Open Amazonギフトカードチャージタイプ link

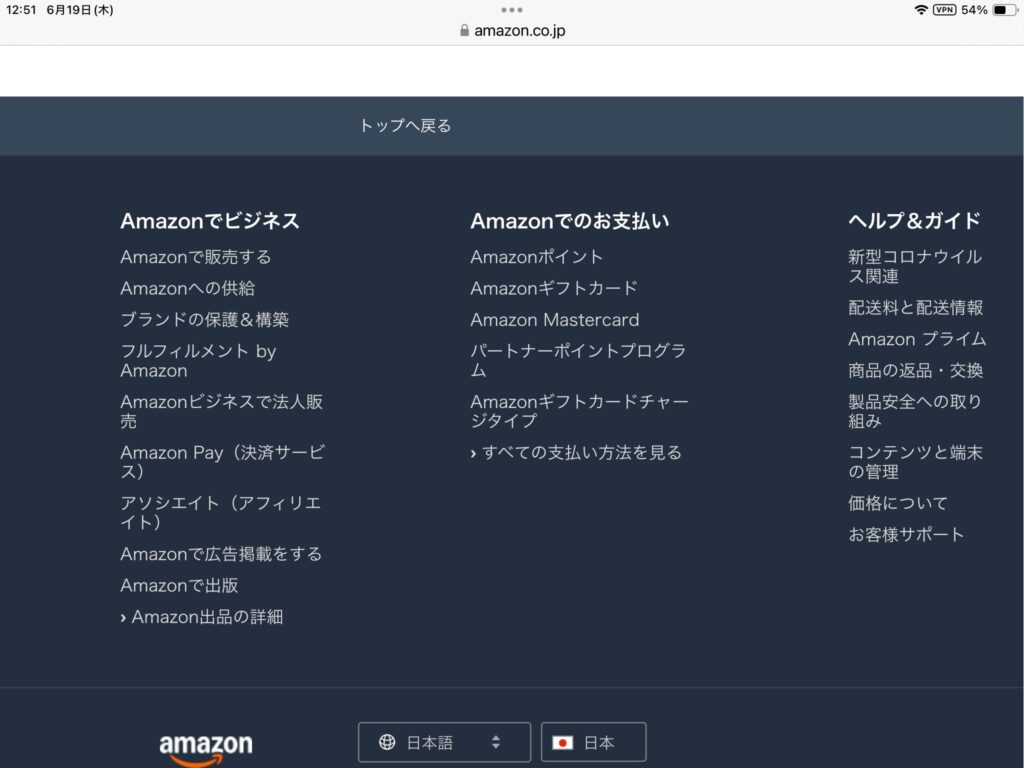579,411
